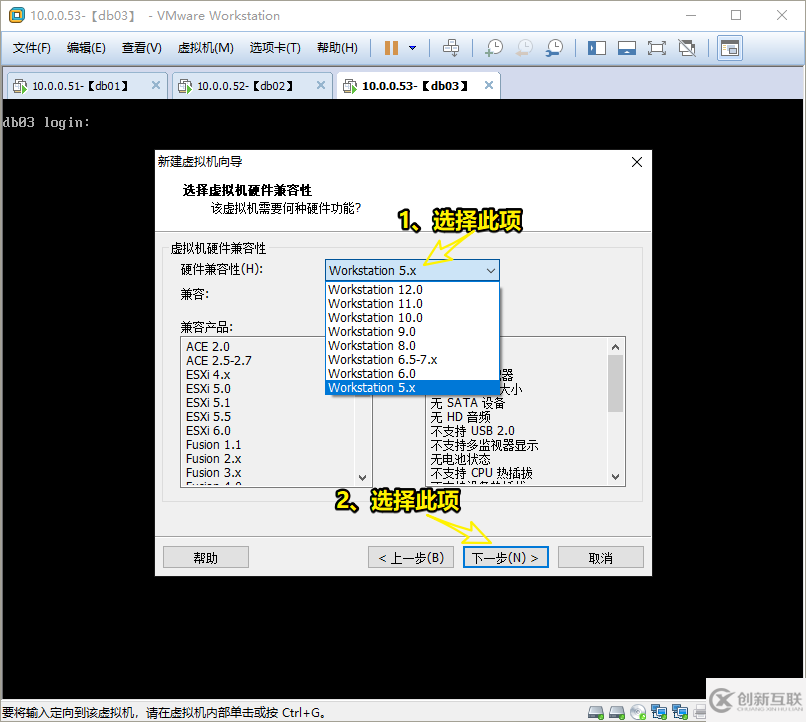Click the 帮助 button in the wizard
This screenshot has width=806, height=722.
point(206,558)
